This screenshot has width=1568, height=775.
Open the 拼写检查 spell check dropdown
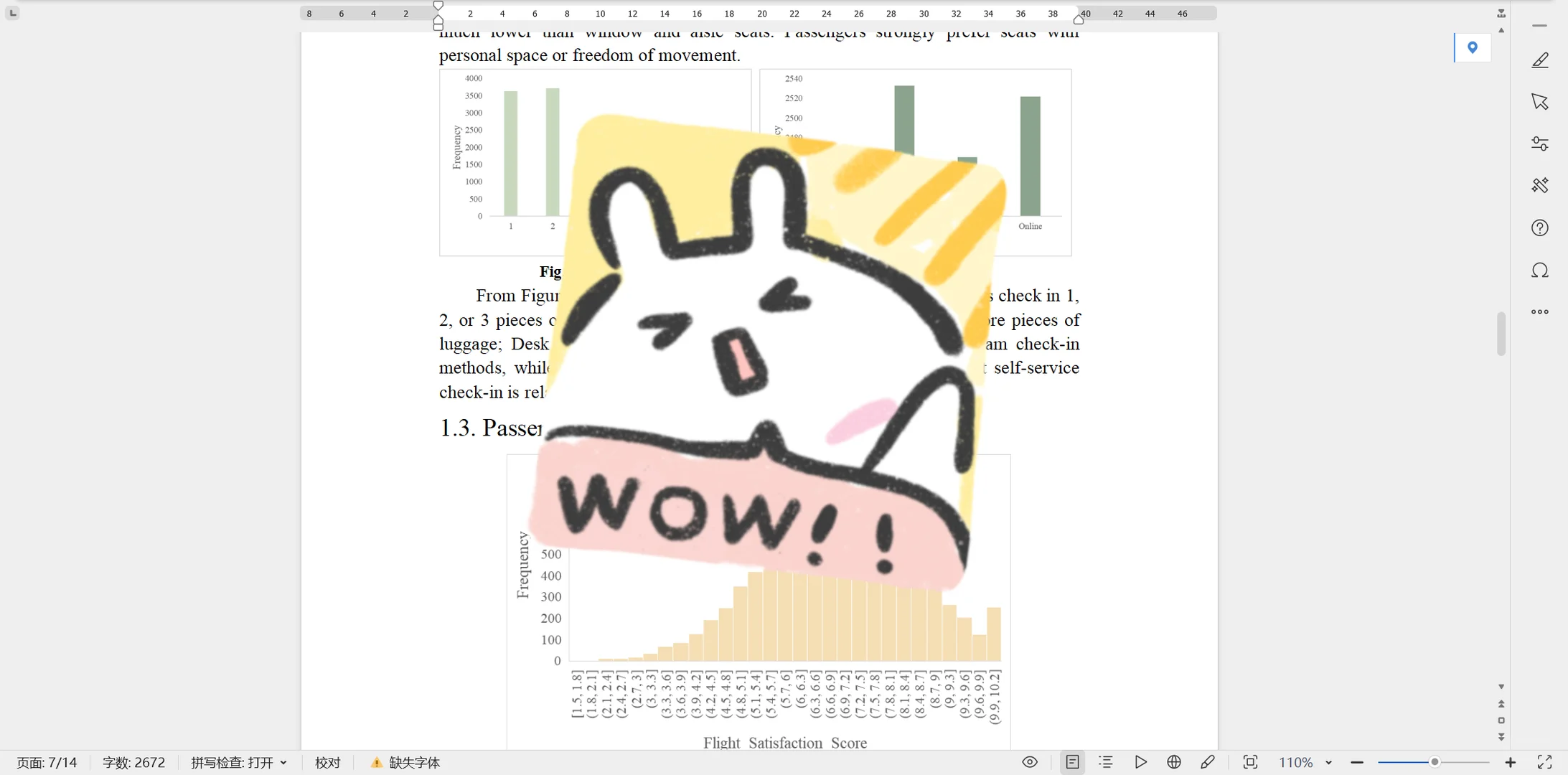click(x=240, y=762)
